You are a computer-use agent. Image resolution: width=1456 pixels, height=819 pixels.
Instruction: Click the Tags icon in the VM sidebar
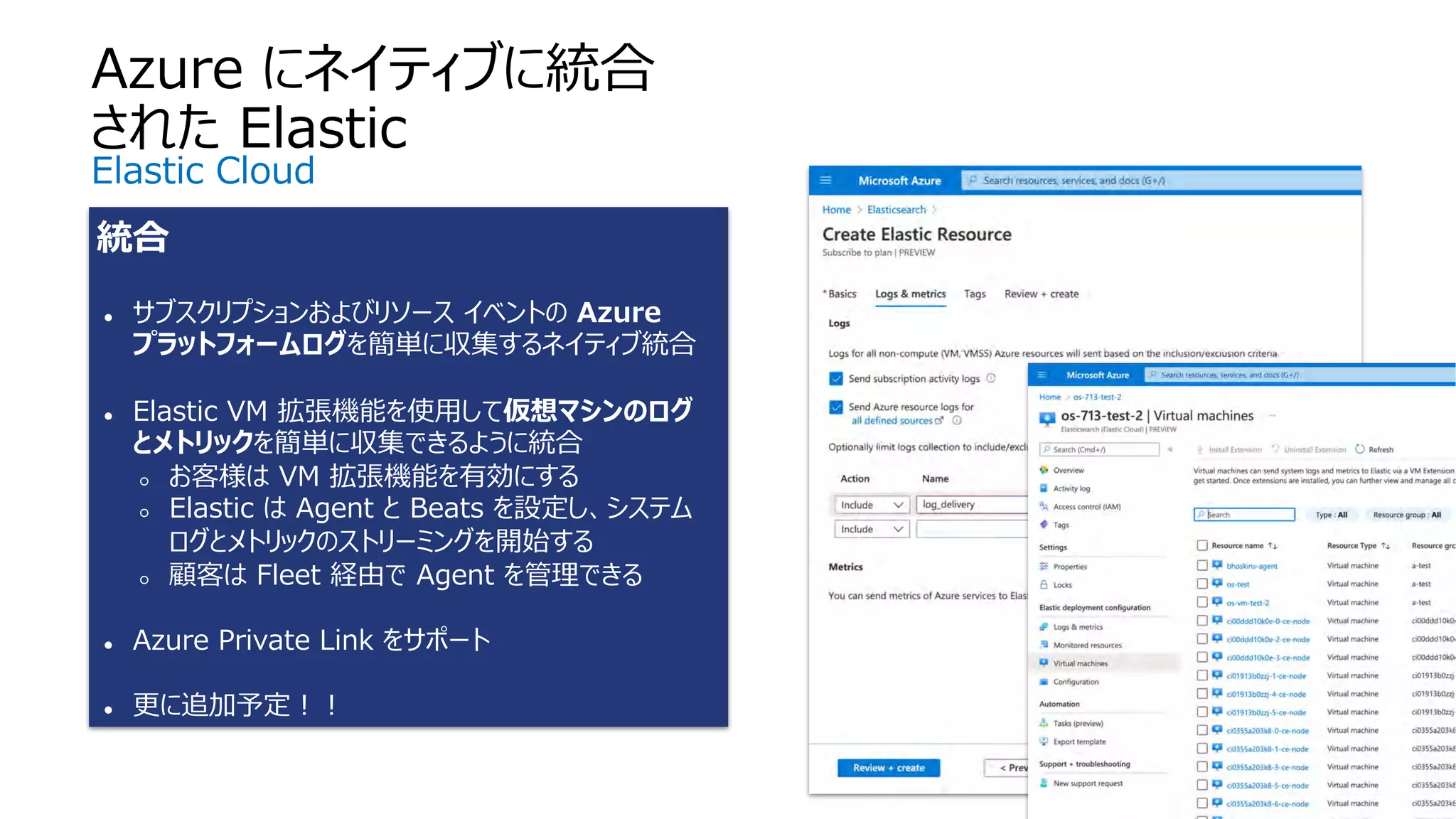tap(1044, 525)
